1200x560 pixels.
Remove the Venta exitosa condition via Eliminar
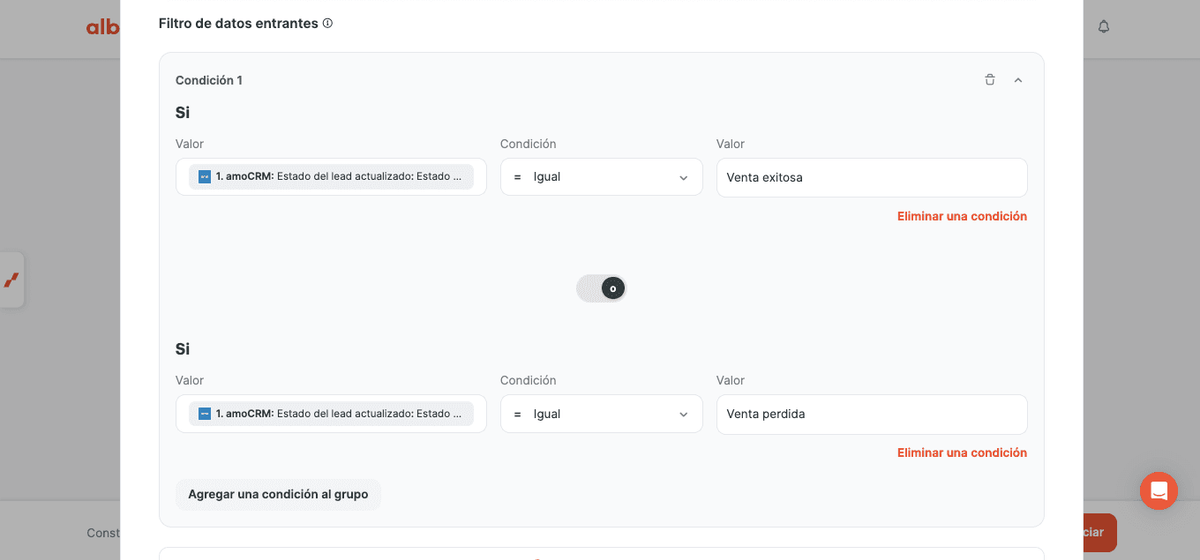tap(962, 216)
